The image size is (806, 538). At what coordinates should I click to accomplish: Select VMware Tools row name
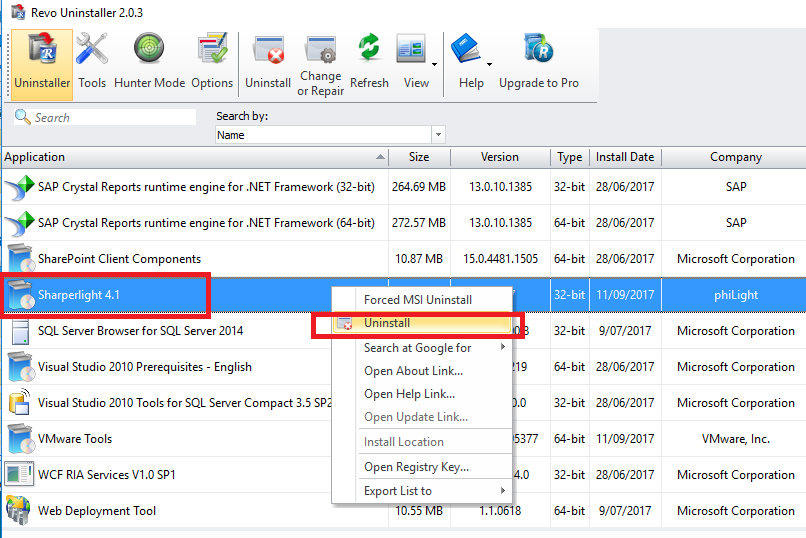75,439
